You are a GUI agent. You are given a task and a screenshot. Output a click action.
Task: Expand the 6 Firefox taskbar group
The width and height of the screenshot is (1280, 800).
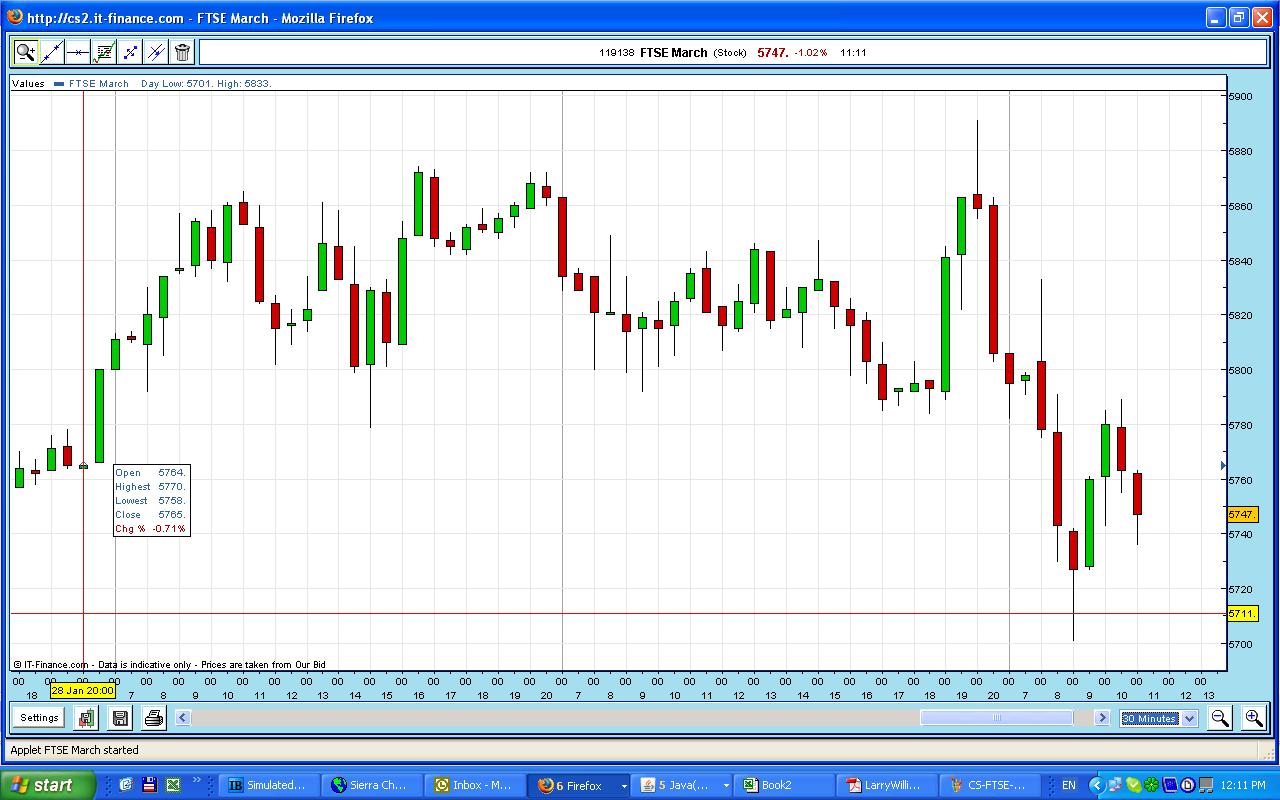(x=580, y=785)
